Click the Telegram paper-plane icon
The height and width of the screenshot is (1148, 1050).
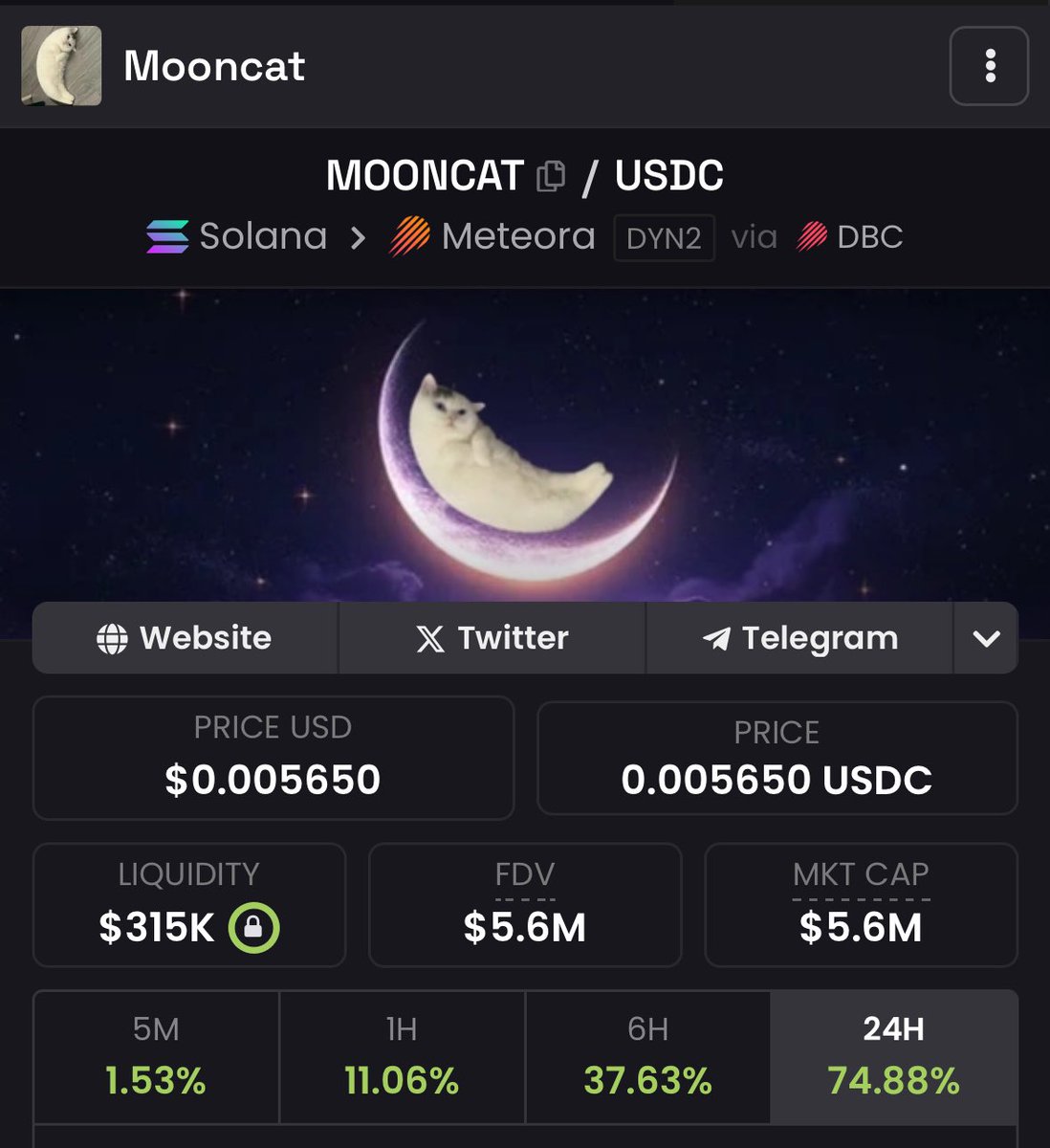(716, 639)
